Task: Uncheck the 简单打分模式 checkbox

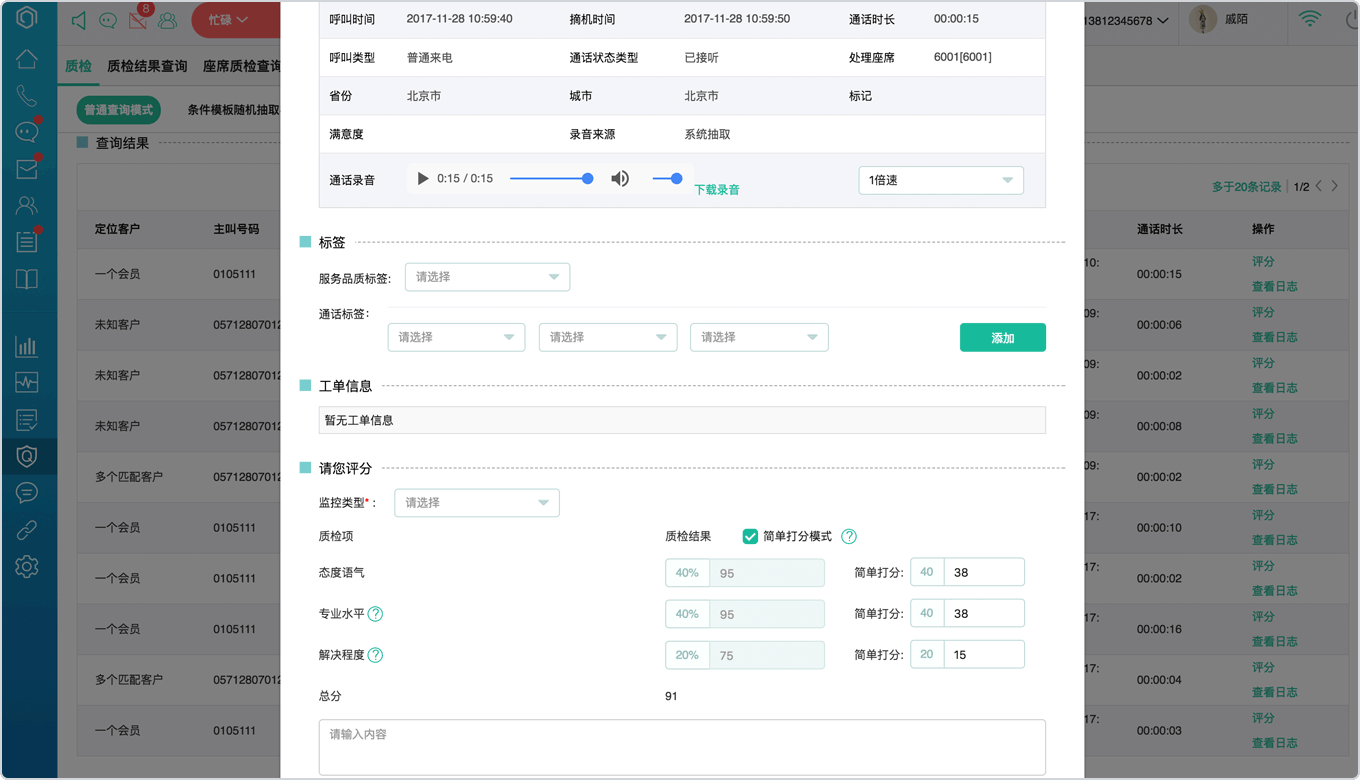Action: 750,537
